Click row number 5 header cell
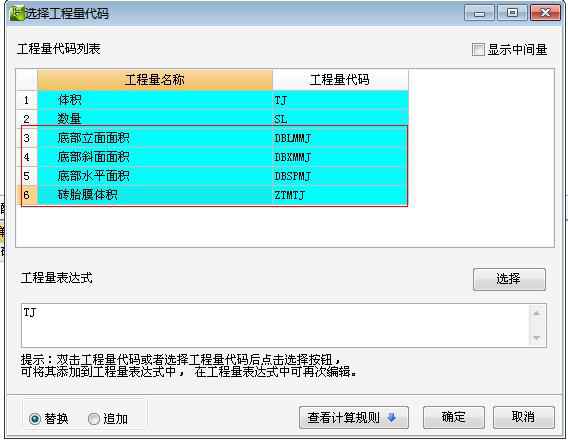The image size is (568, 444). click(26, 176)
